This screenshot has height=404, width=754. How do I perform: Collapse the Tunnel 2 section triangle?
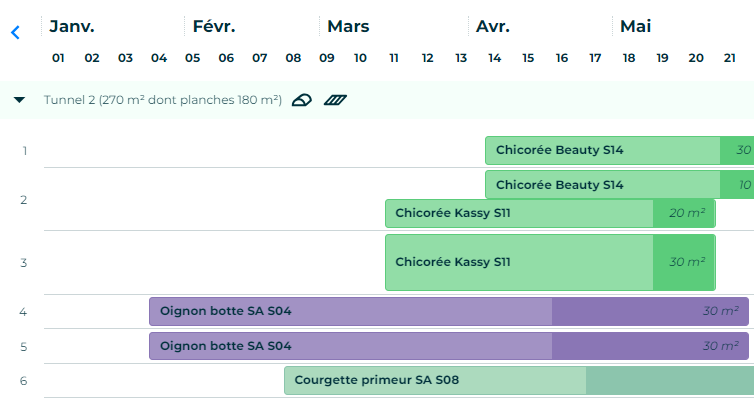pyautogui.click(x=19, y=100)
